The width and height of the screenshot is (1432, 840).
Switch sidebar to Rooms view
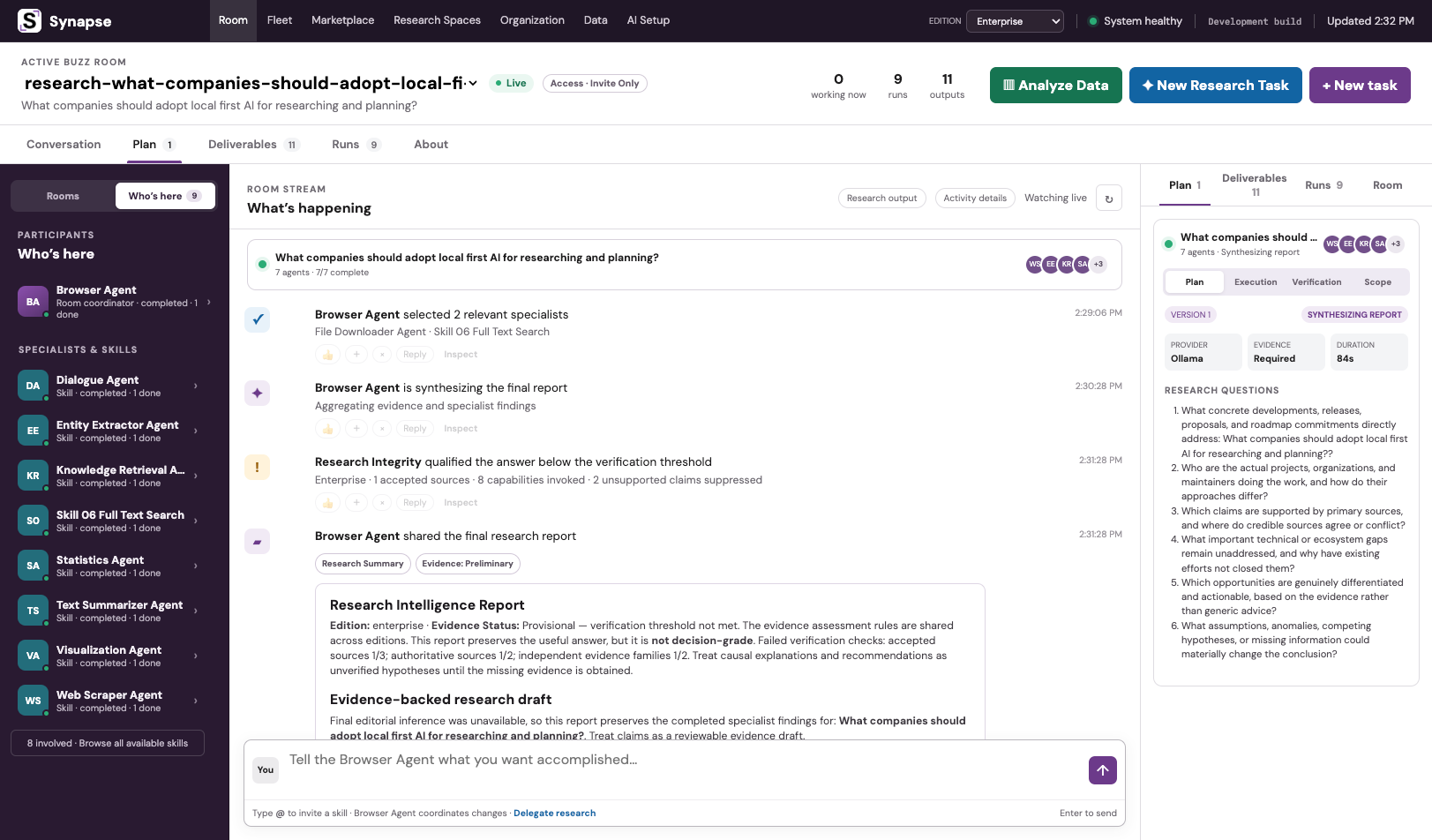63,196
